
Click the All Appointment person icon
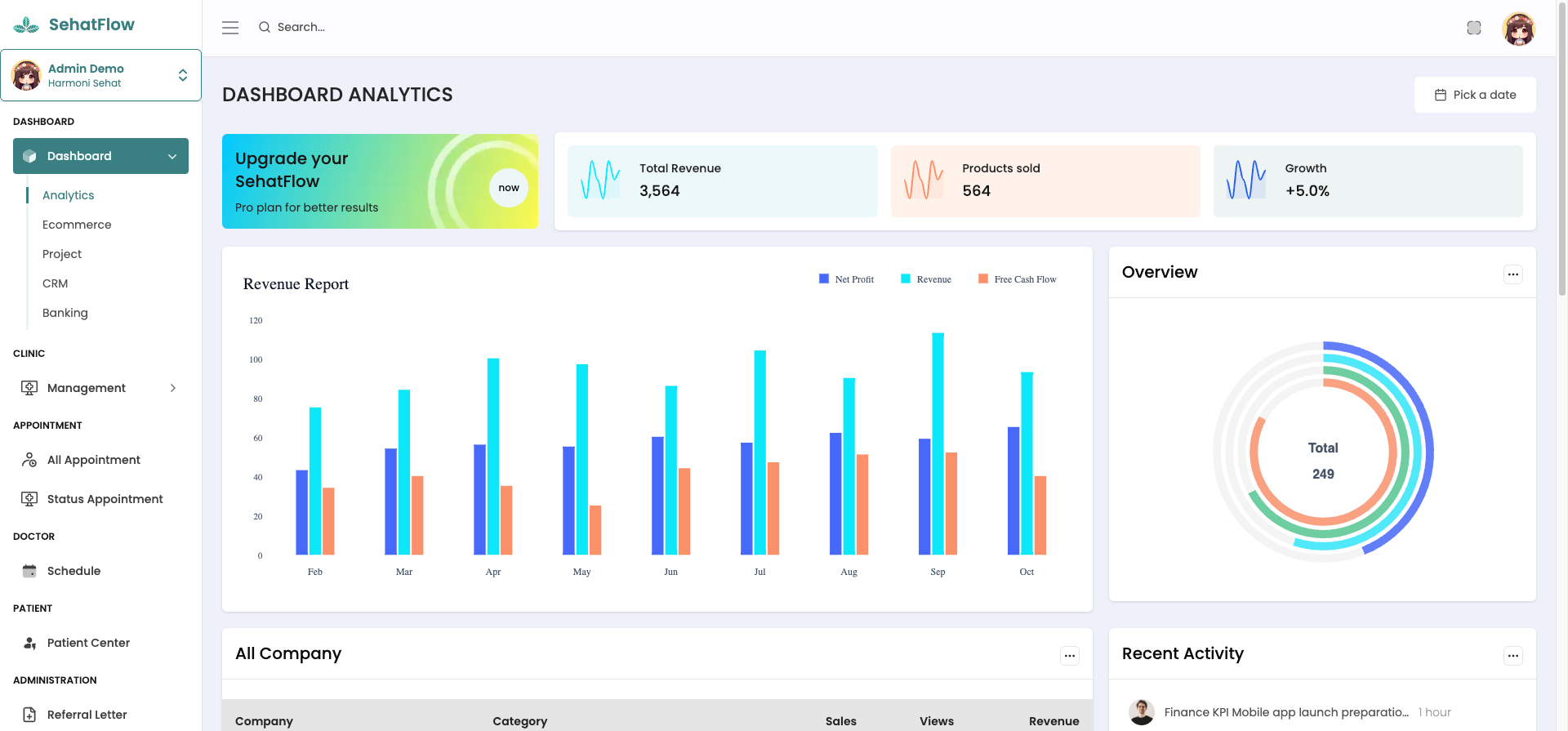(29, 460)
